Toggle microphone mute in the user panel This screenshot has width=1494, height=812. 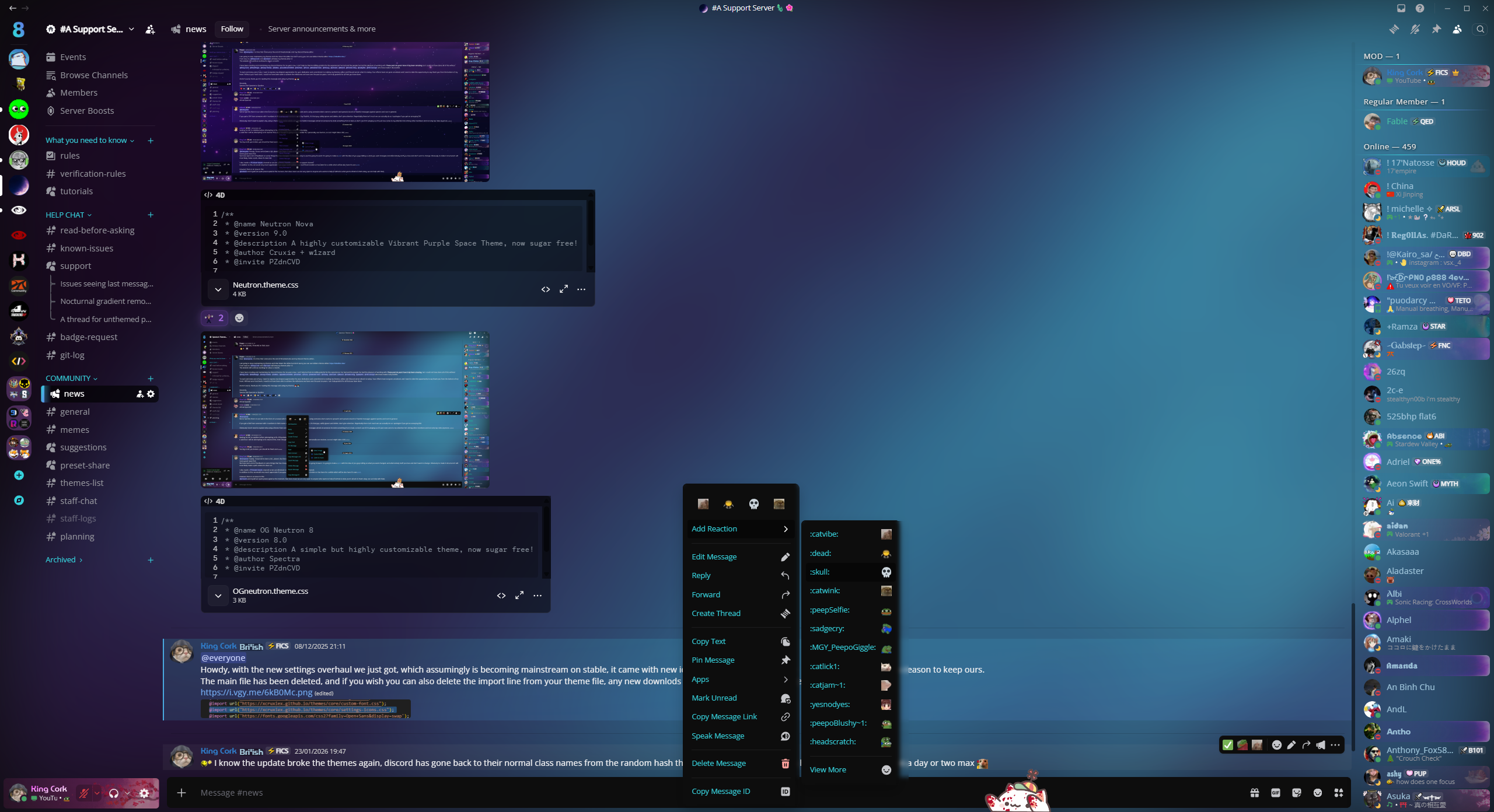pos(84,793)
